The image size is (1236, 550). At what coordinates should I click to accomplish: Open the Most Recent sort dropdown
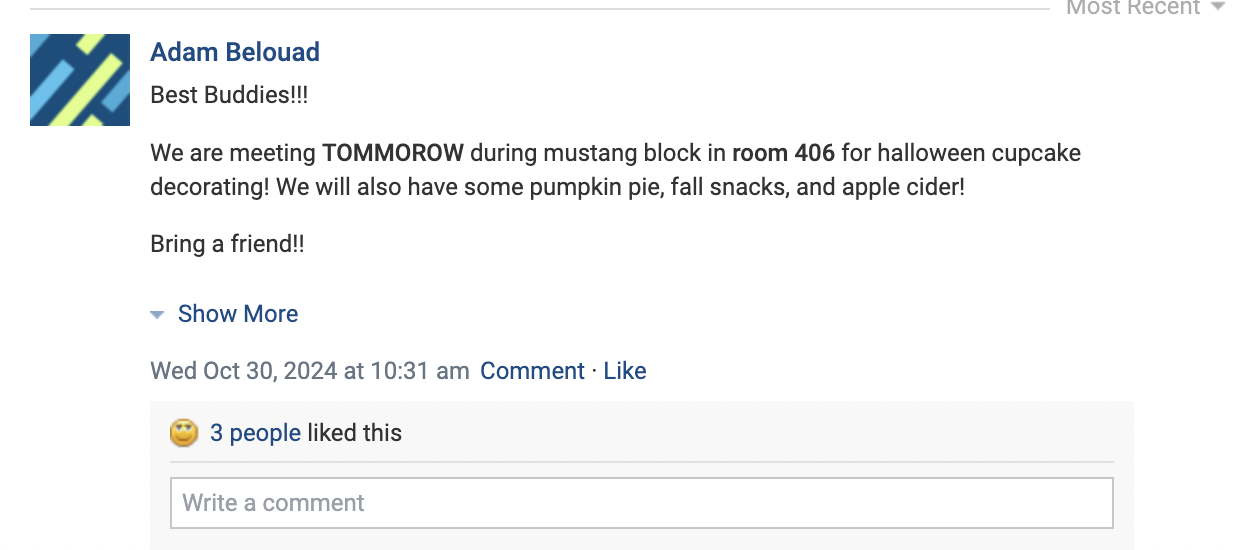point(1132,8)
